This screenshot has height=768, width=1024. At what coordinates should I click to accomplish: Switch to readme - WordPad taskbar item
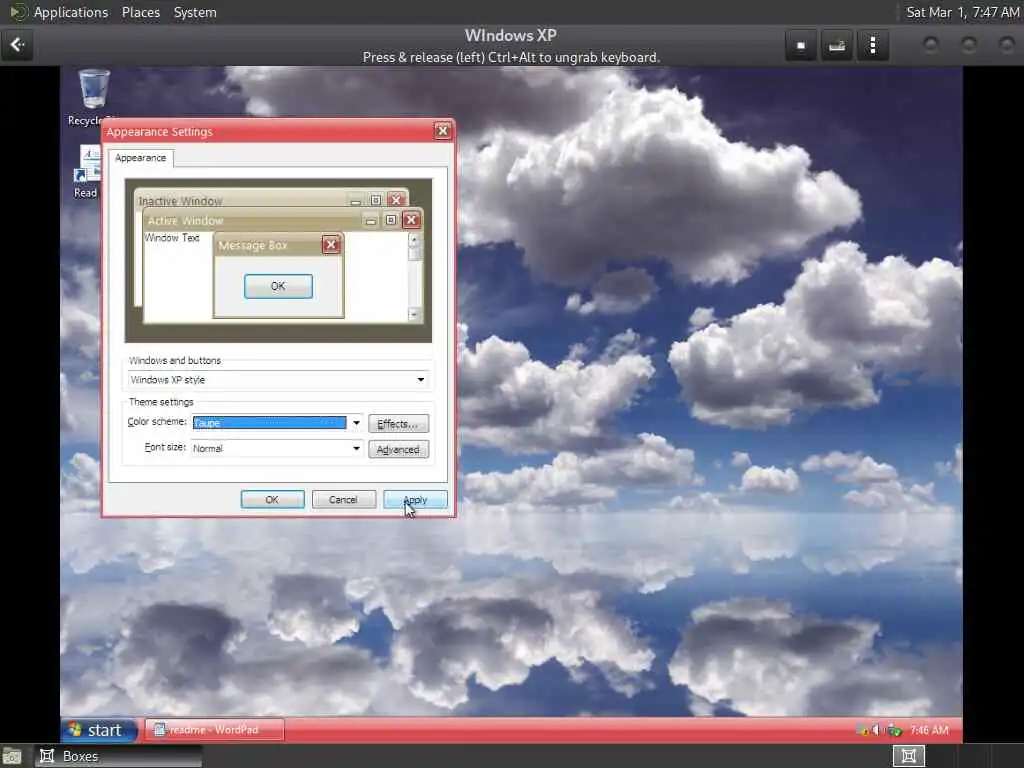tap(214, 729)
